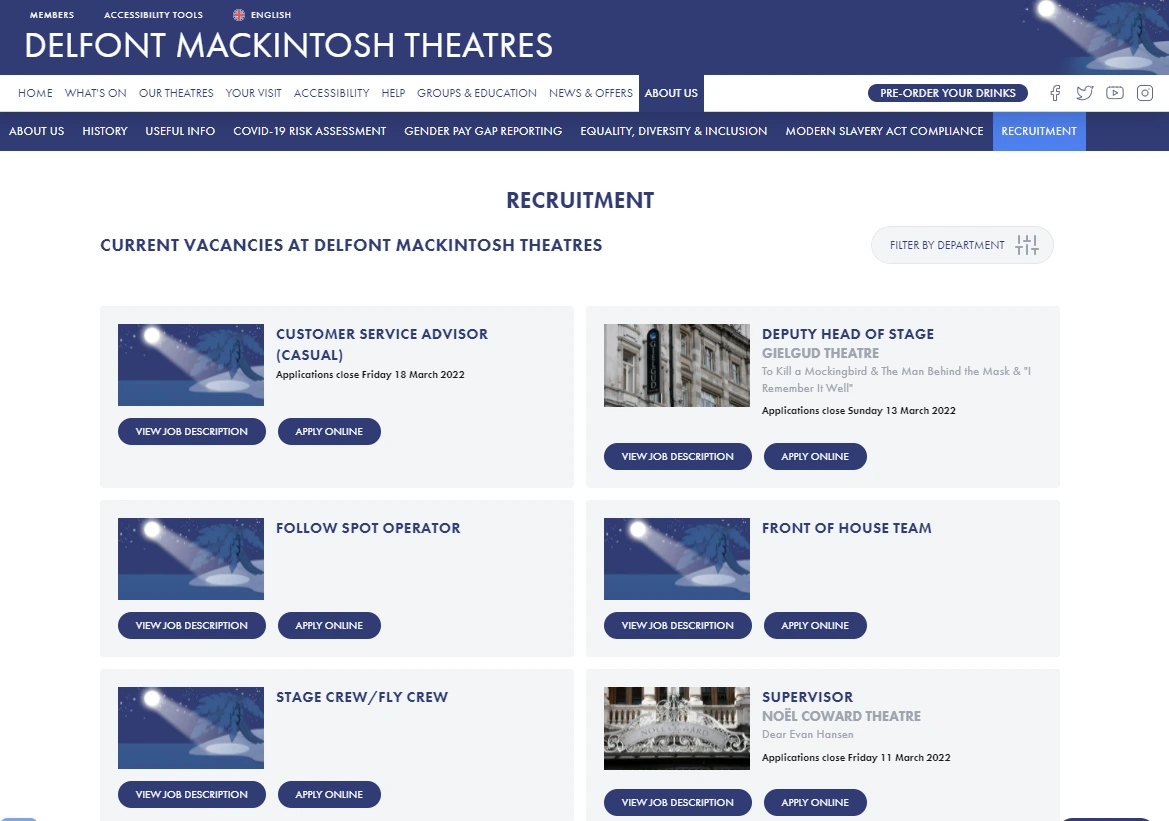Image resolution: width=1169 pixels, height=821 pixels.
Task: Click the filter sliders icon
Action: pyautogui.click(x=1027, y=245)
